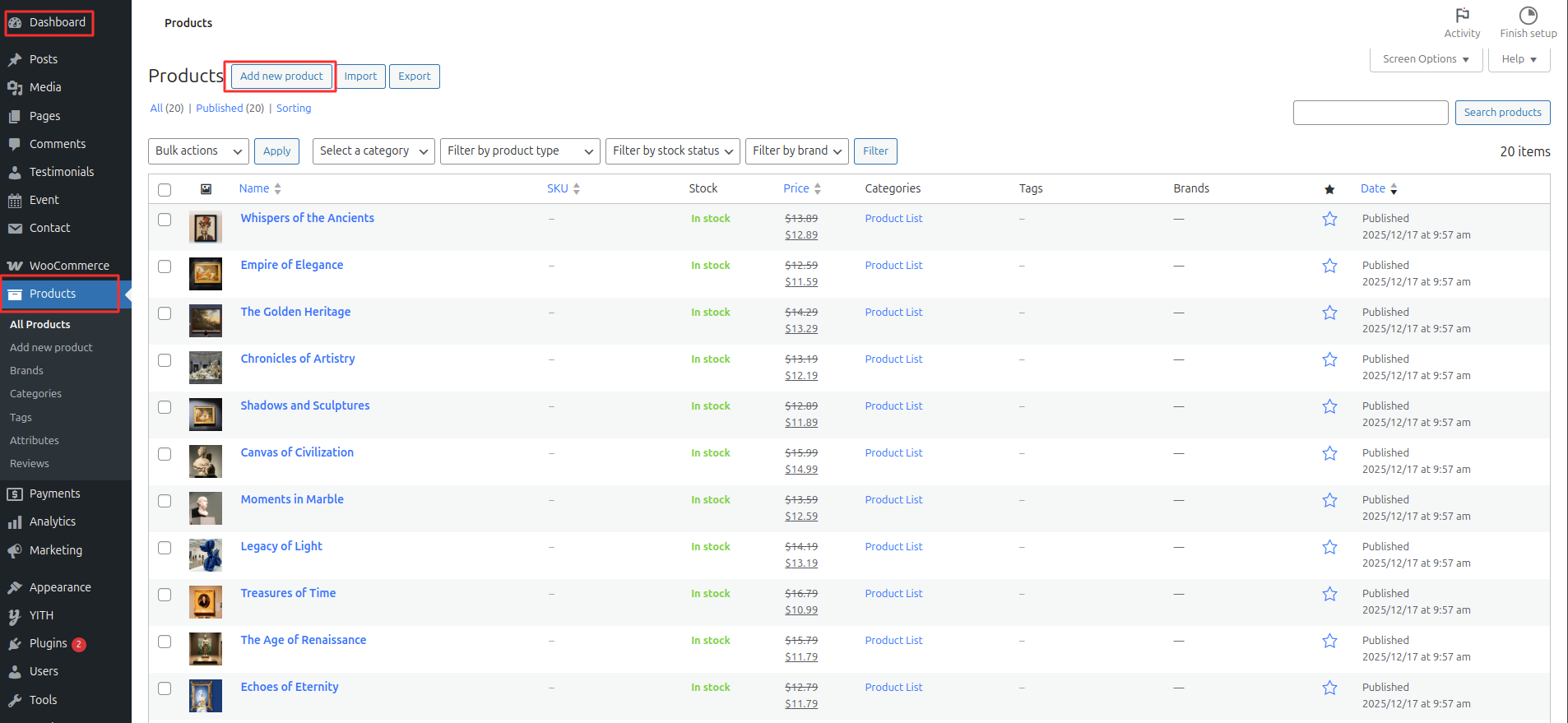The height and width of the screenshot is (723, 1568).
Task: Open the Appearance menu item
Action: coord(60,587)
